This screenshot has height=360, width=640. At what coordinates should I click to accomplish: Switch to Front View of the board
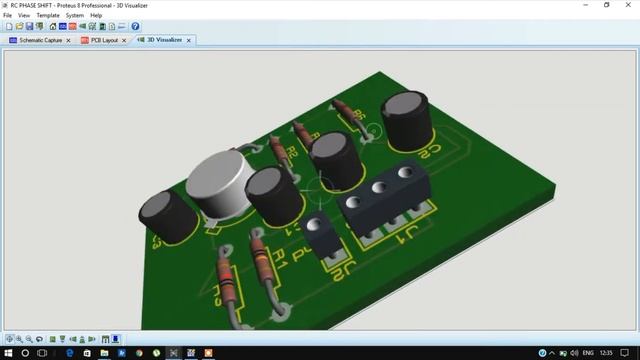(x=62, y=339)
